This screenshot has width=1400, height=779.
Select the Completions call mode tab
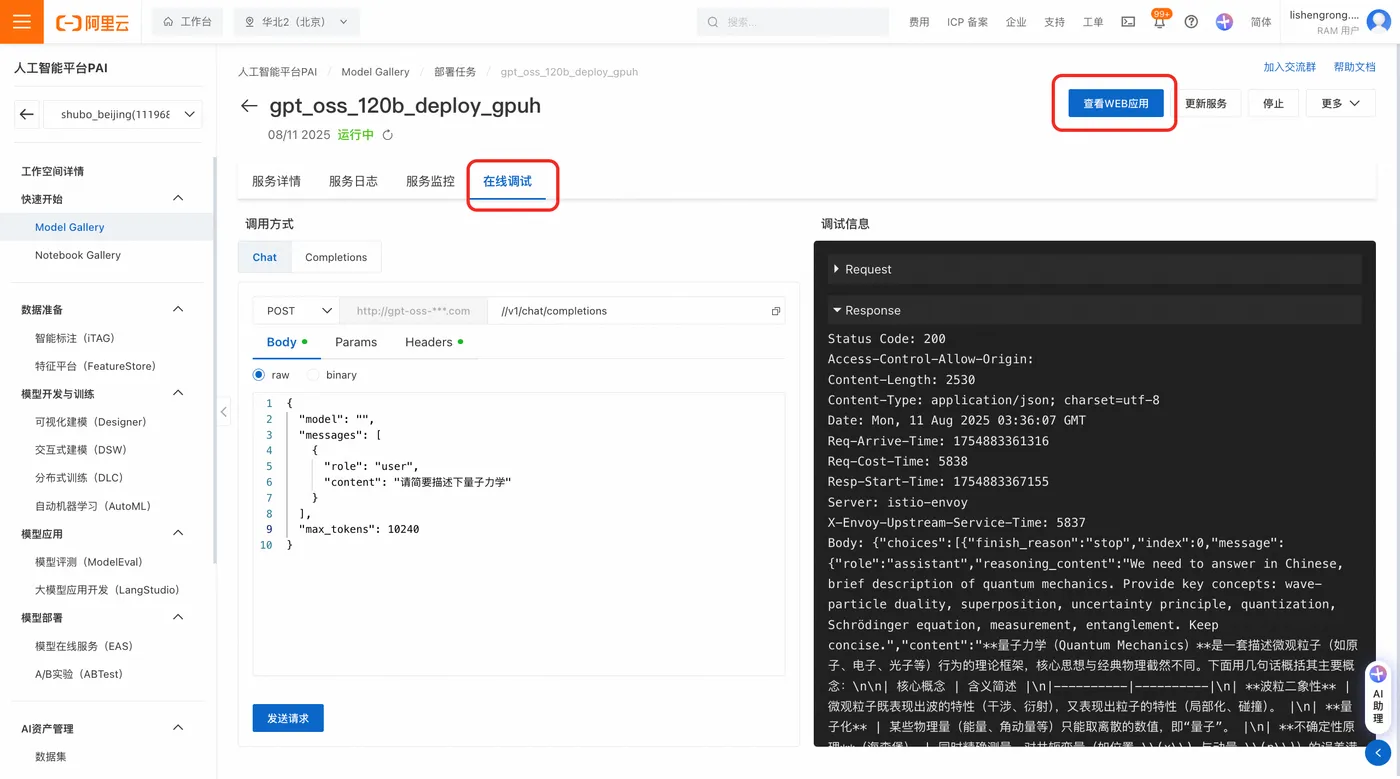point(336,257)
